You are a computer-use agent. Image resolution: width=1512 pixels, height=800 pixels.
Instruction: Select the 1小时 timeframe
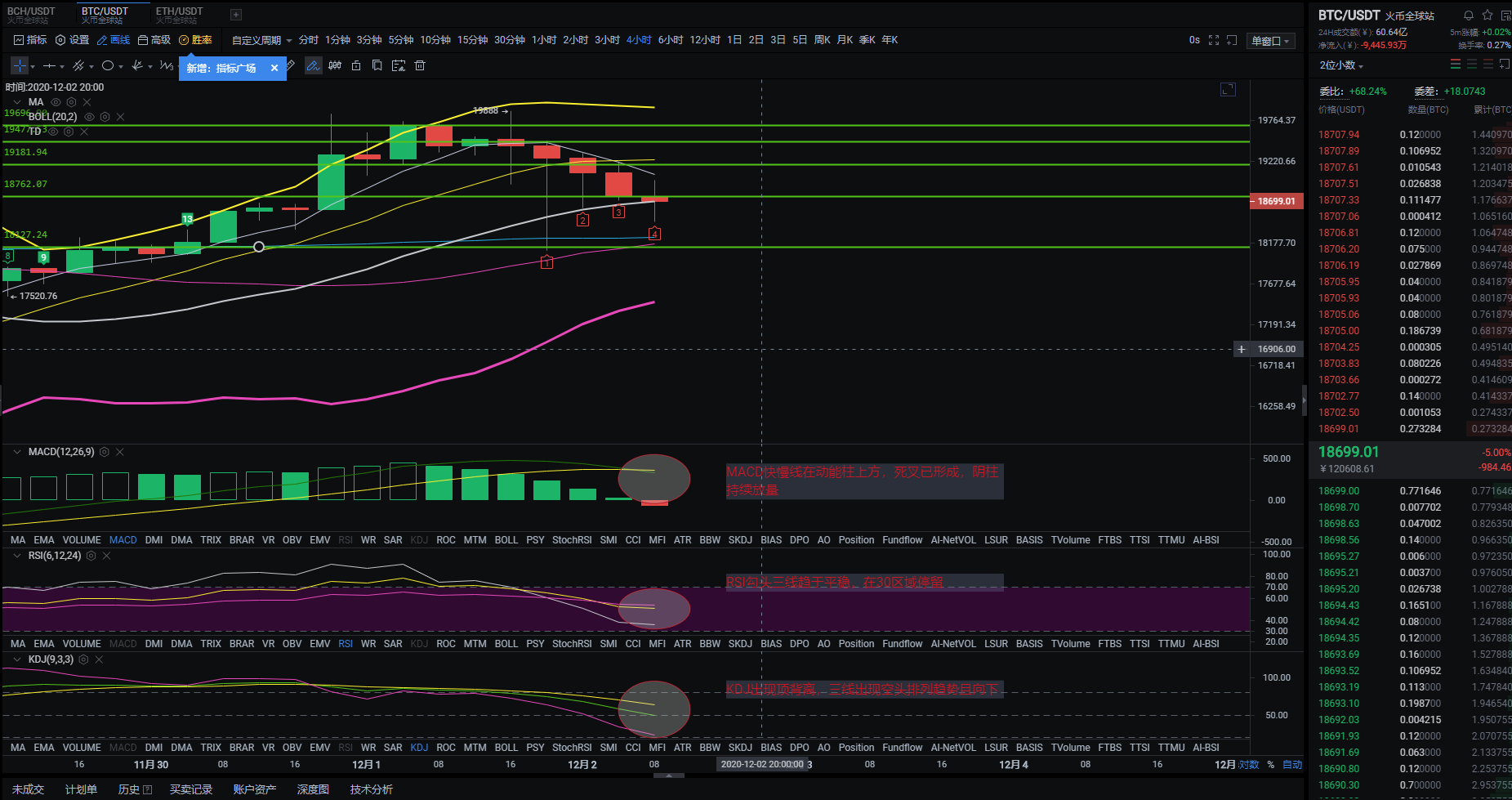(543, 39)
